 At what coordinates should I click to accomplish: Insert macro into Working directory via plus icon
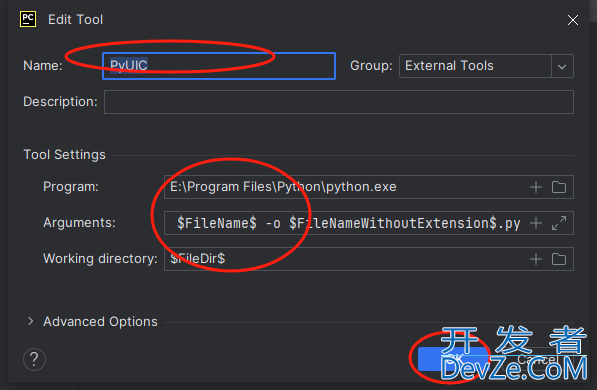click(x=536, y=259)
